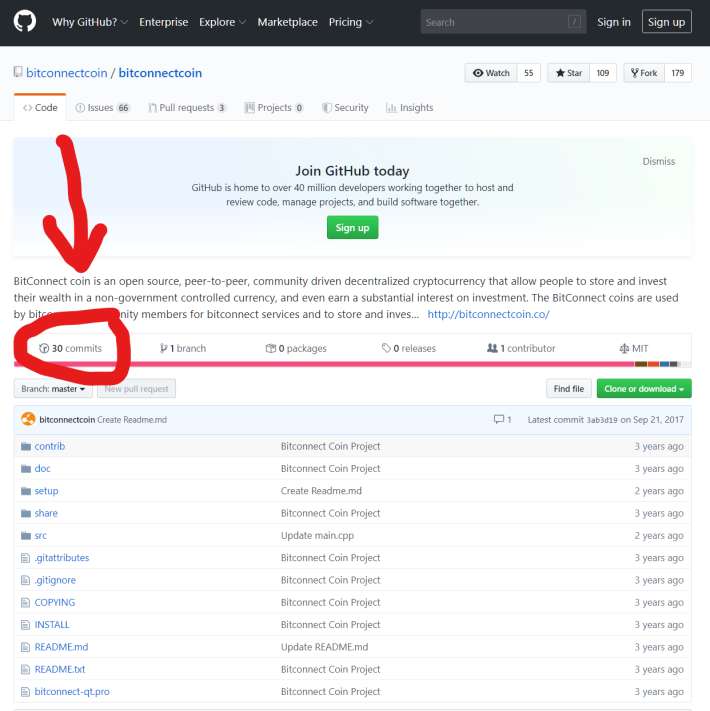
Task: Open the contrib folder icon
Action: click(26, 446)
